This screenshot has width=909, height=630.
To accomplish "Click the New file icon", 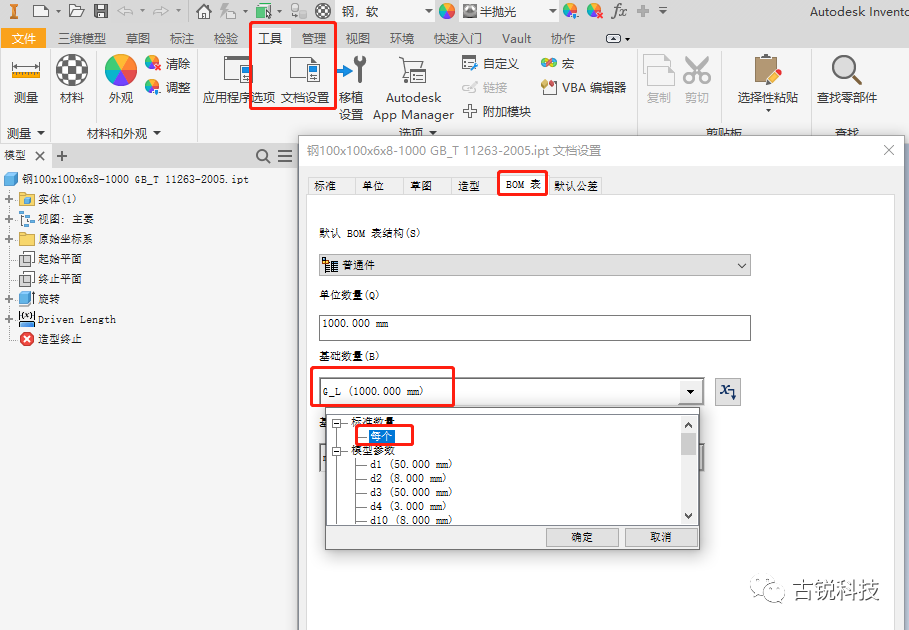I will (41, 11).
